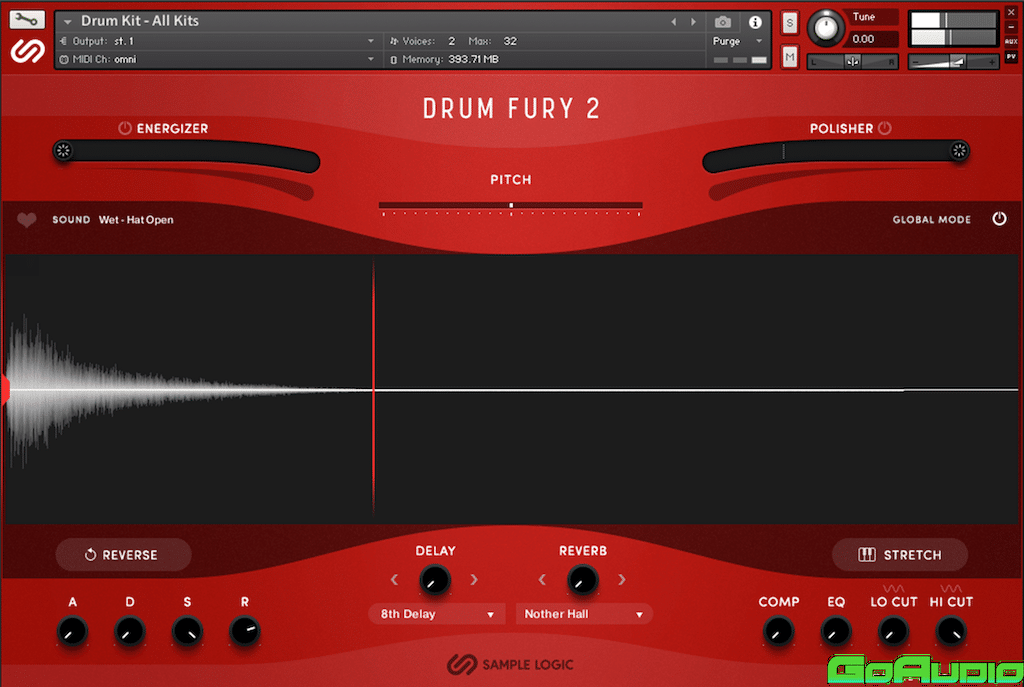Click the LO CUT wave icon above label
This screenshot has height=687, width=1024.
(x=893, y=588)
